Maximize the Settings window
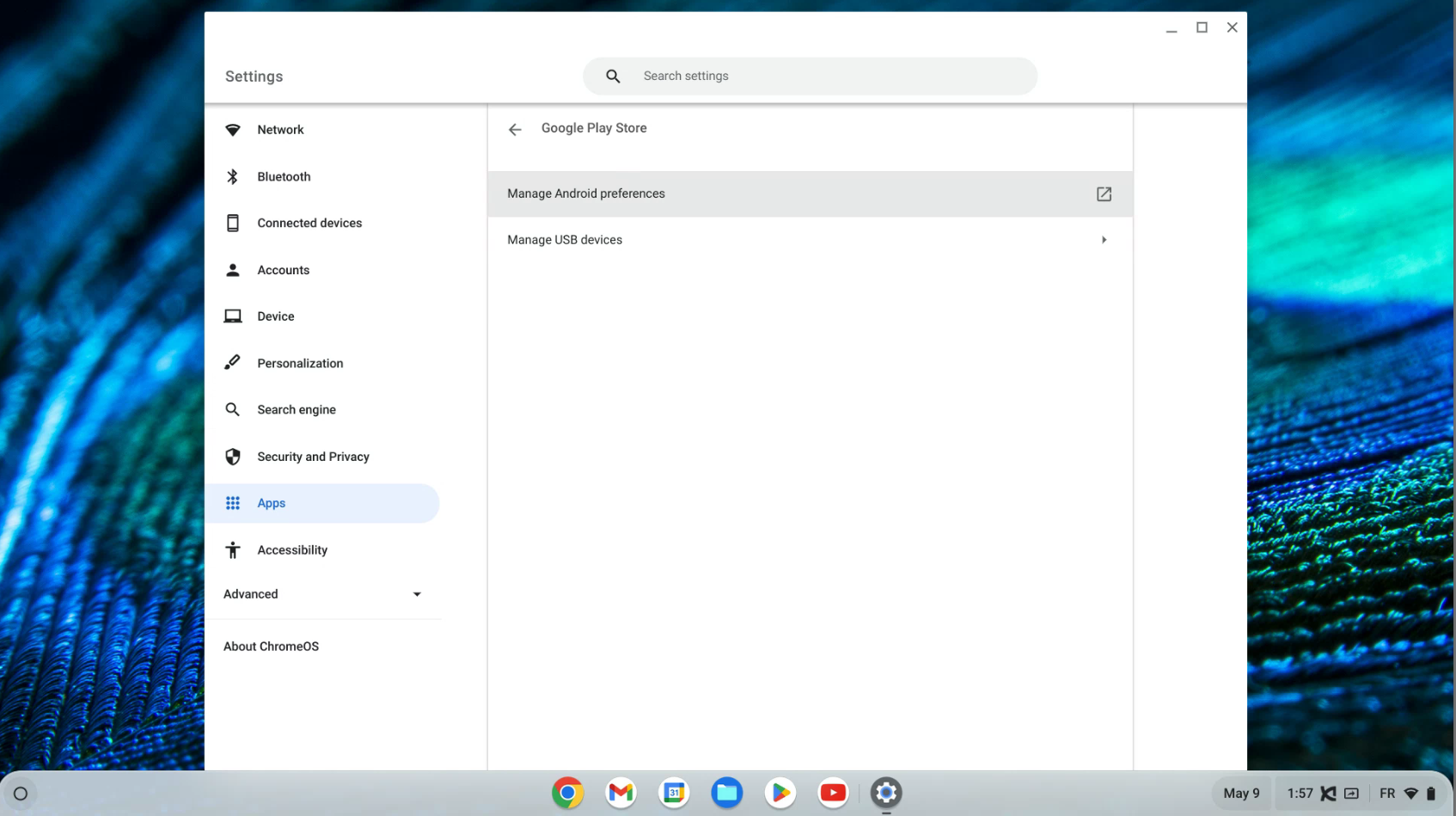1456x816 pixels. pos(1202,28)
